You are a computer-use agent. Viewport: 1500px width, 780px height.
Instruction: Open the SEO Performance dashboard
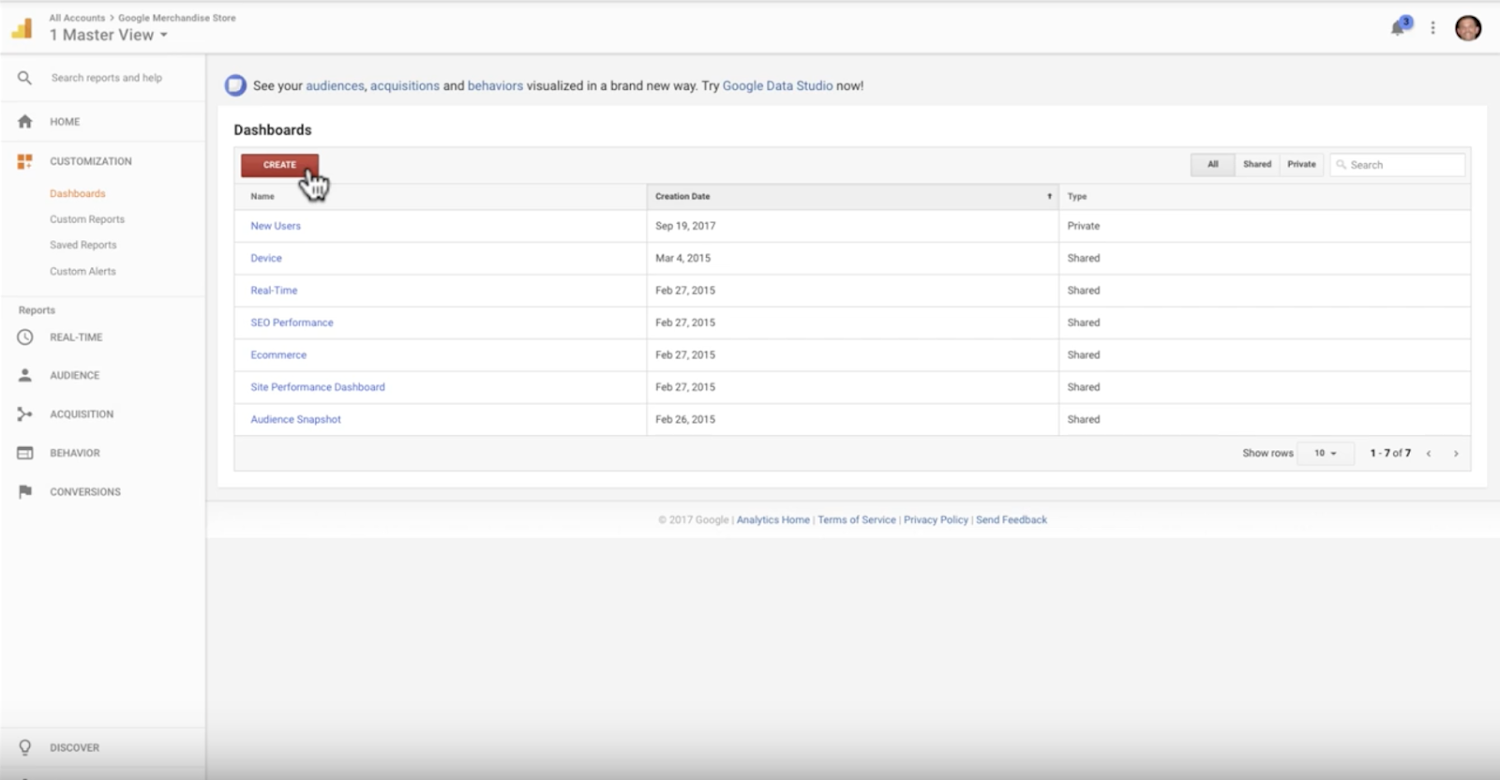point(292,323)
